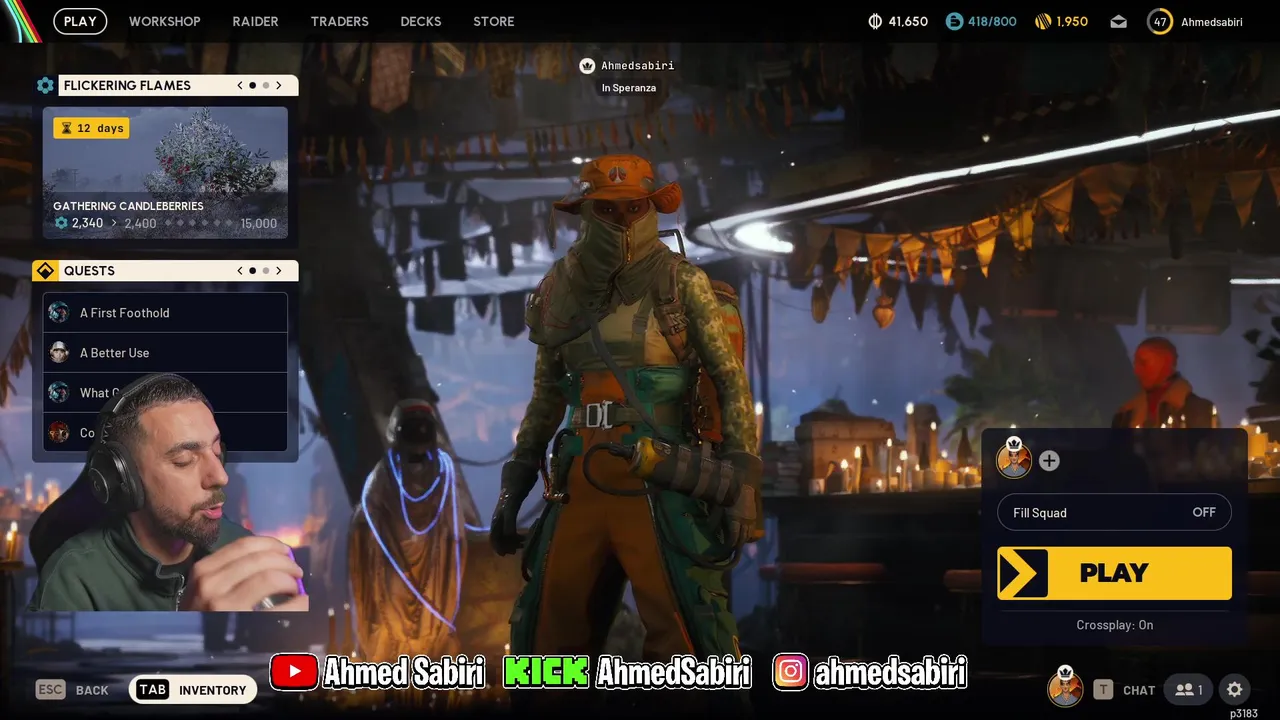Screen dimensions: 1280x720
Task: Open the A First Foothold quest
Action: [x=165, y=312]
